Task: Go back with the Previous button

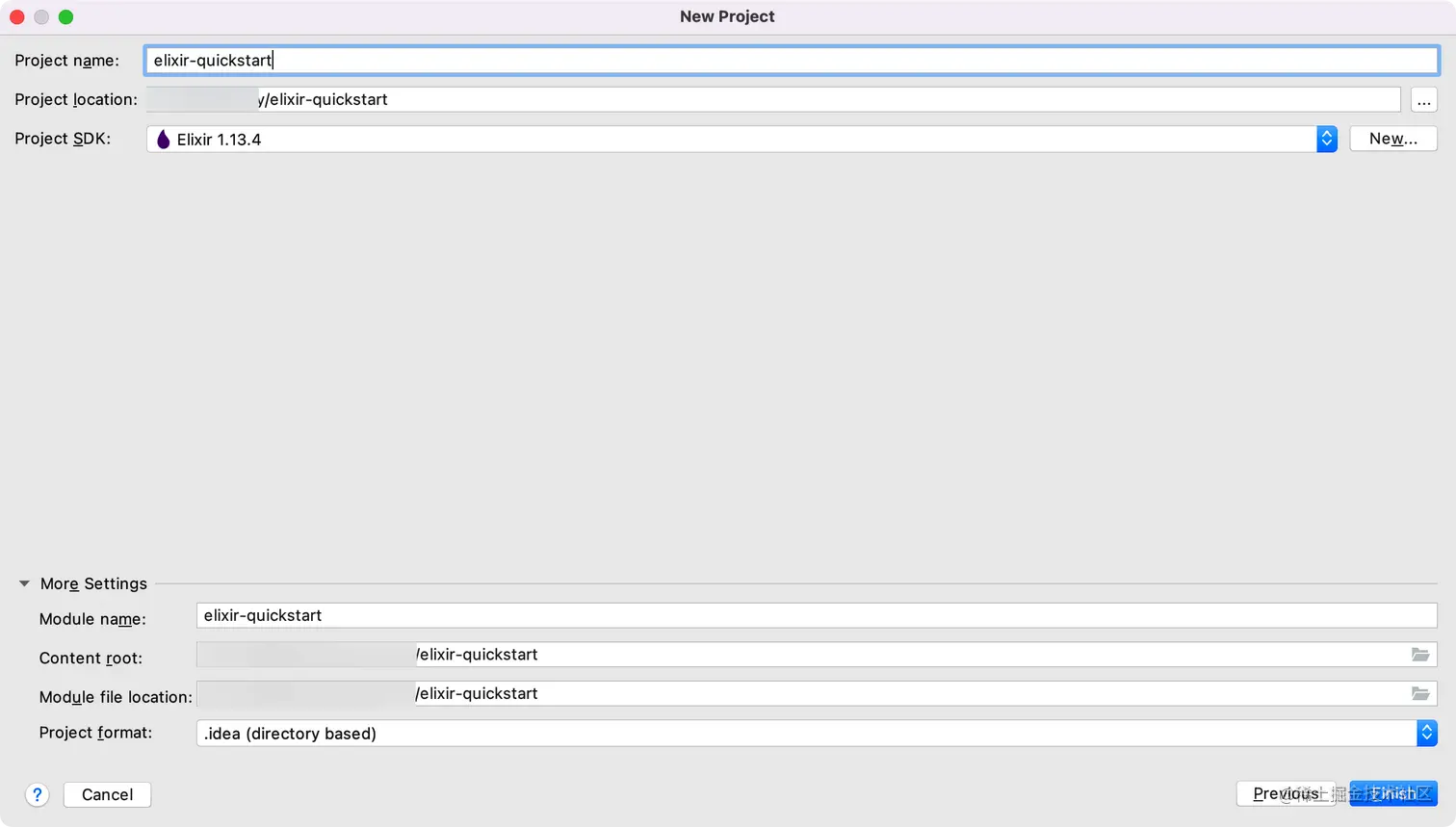Action: coord(1286,793)
